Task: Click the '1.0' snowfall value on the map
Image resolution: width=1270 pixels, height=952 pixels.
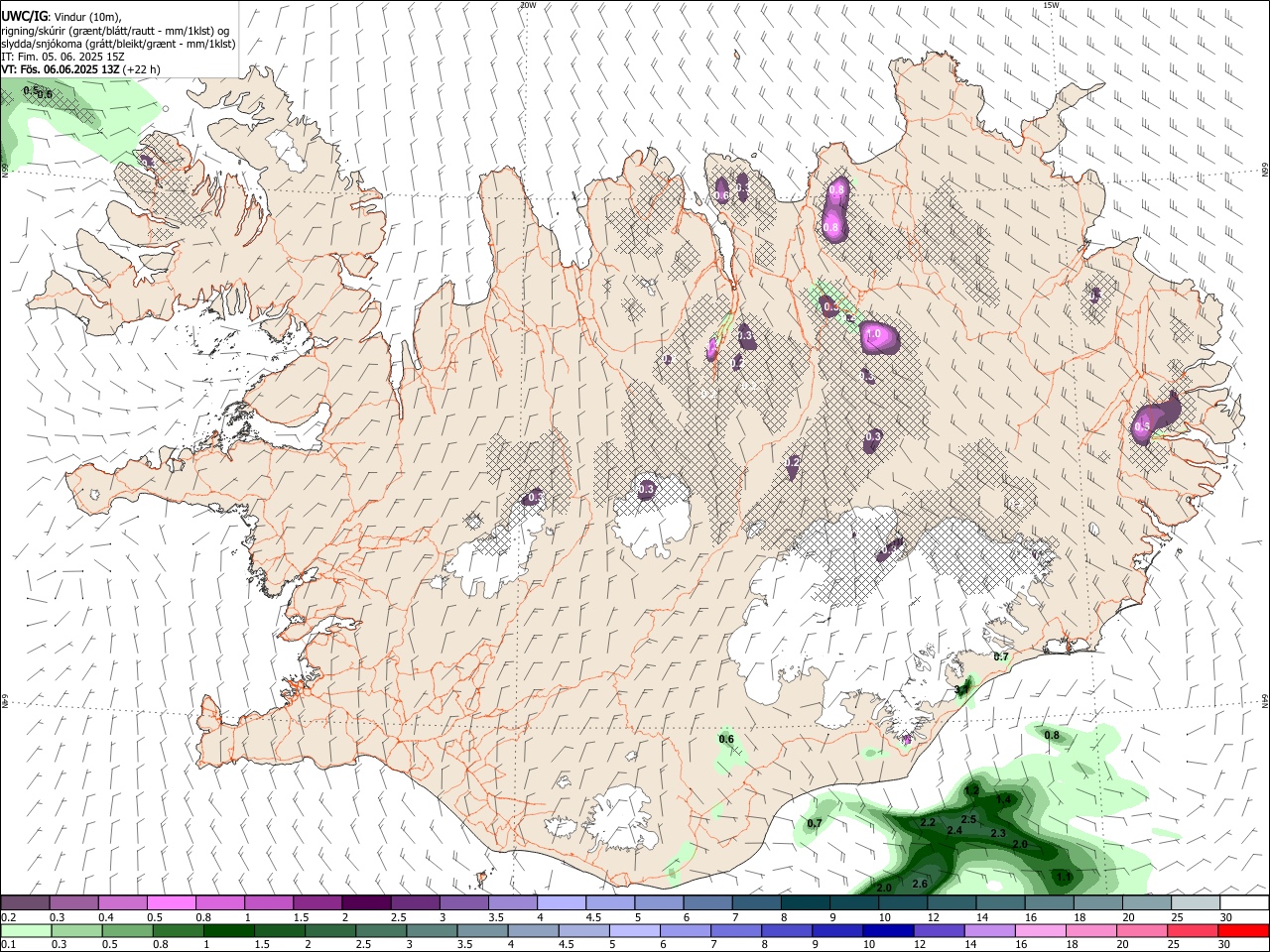Action: coord(874,335)
